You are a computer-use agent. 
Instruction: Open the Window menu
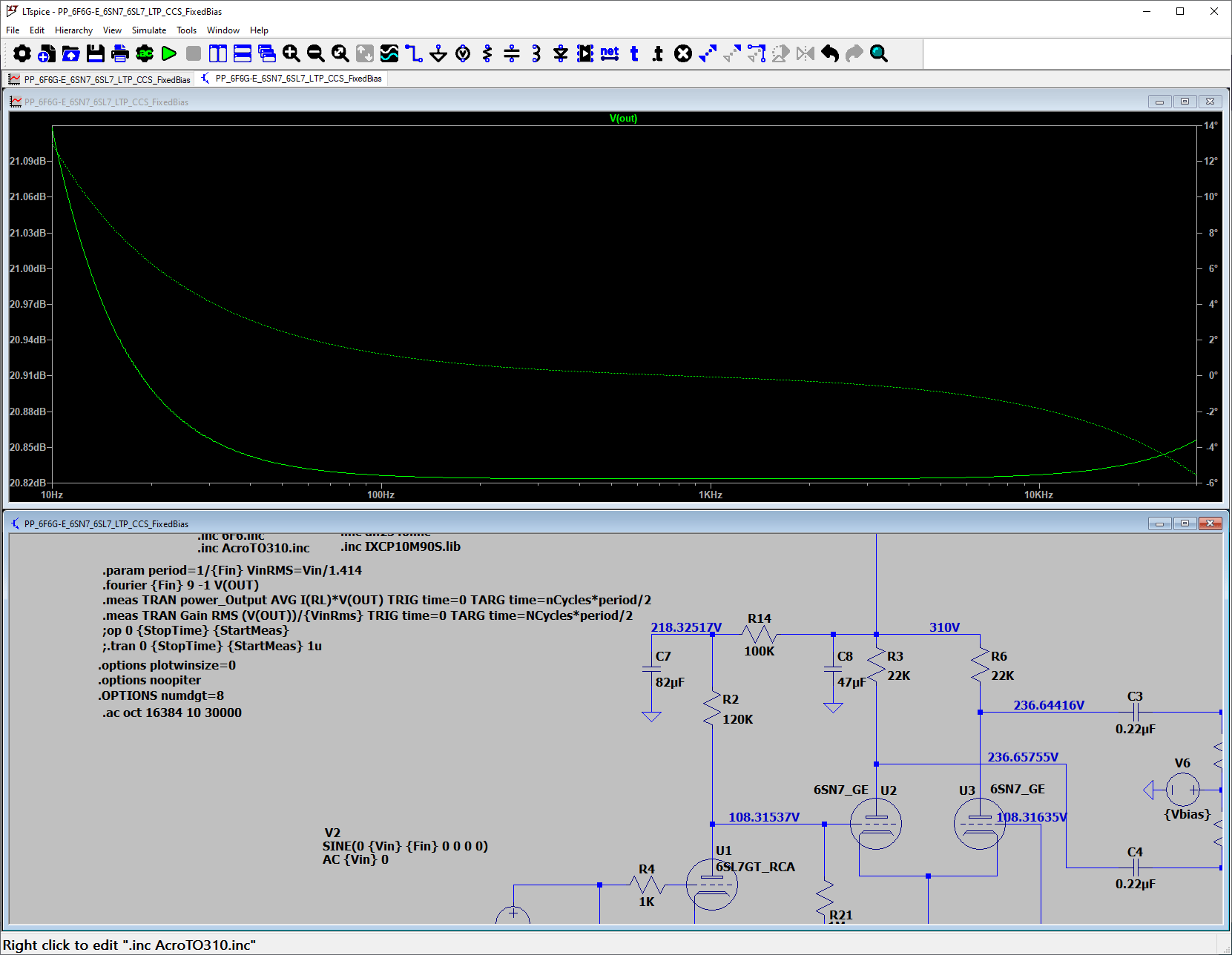tap(223, 30)
